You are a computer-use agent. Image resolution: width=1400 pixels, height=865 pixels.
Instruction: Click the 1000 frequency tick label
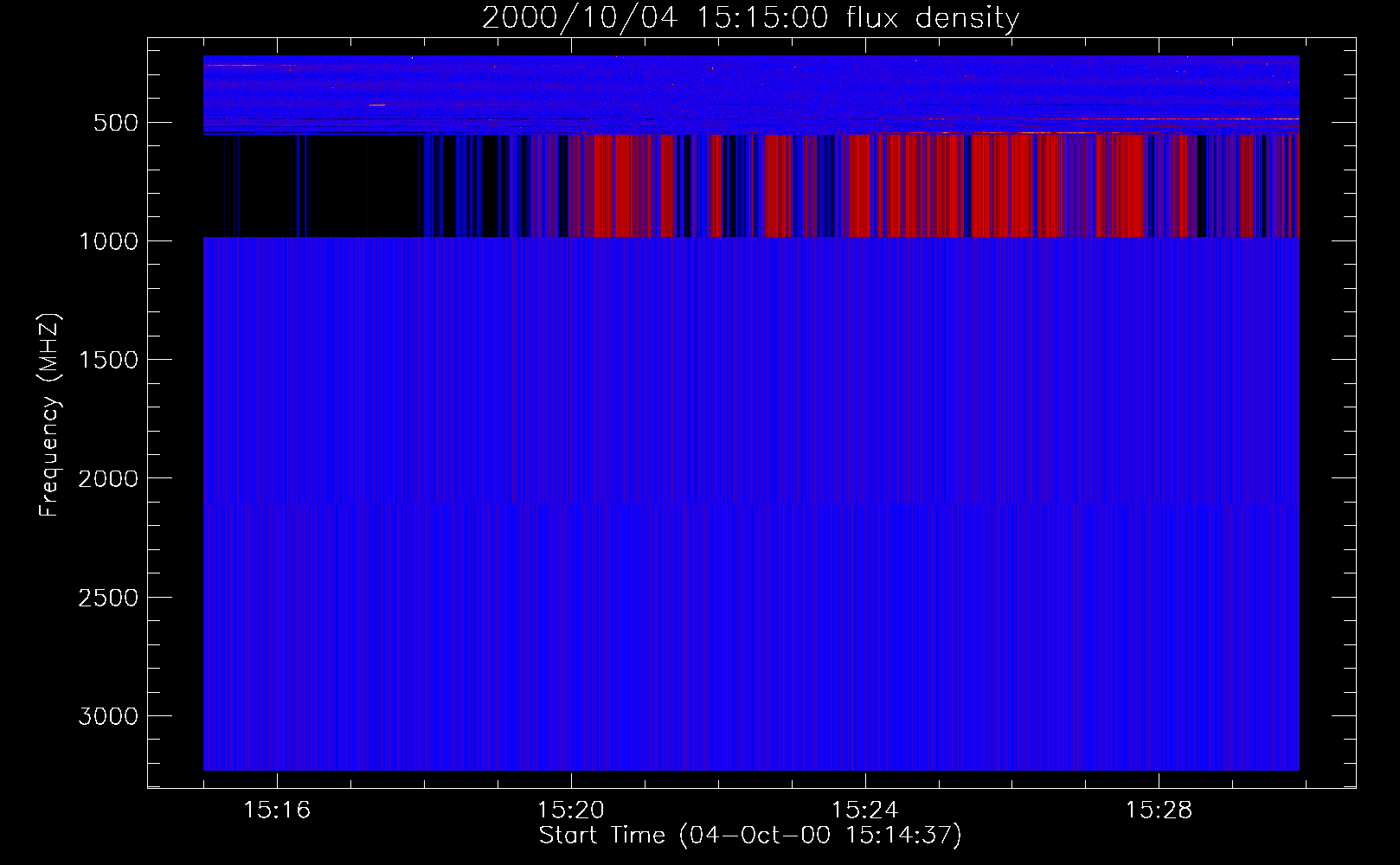click(x=108, y=241)
